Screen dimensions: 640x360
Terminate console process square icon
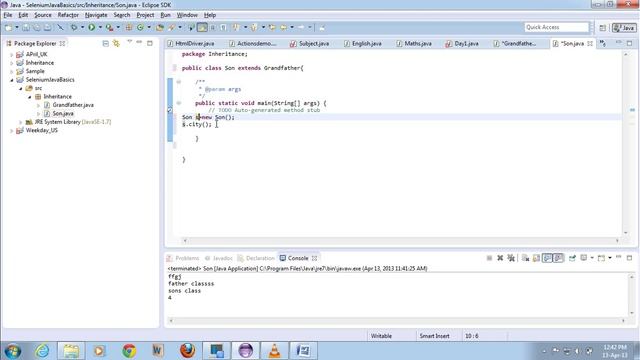point(489,258)
